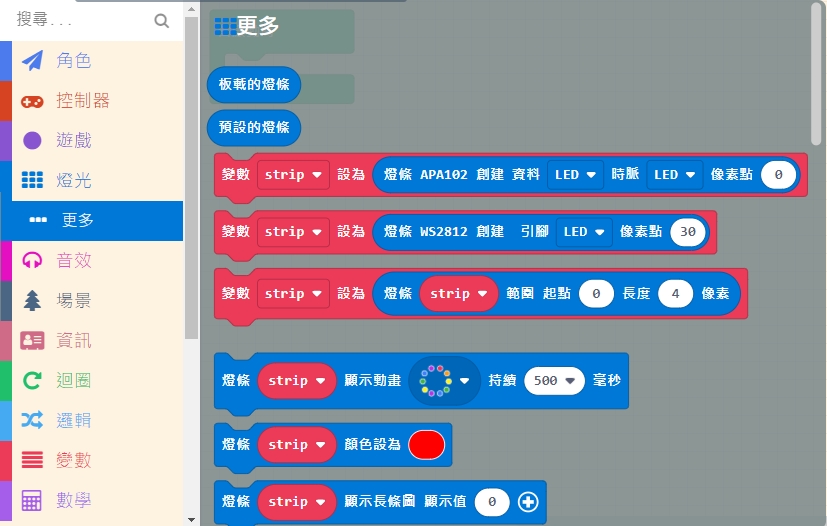Open 資料 LED dropdown in APA102 block
The width and height of the screenshot is (827, 526).
point(576,175)
